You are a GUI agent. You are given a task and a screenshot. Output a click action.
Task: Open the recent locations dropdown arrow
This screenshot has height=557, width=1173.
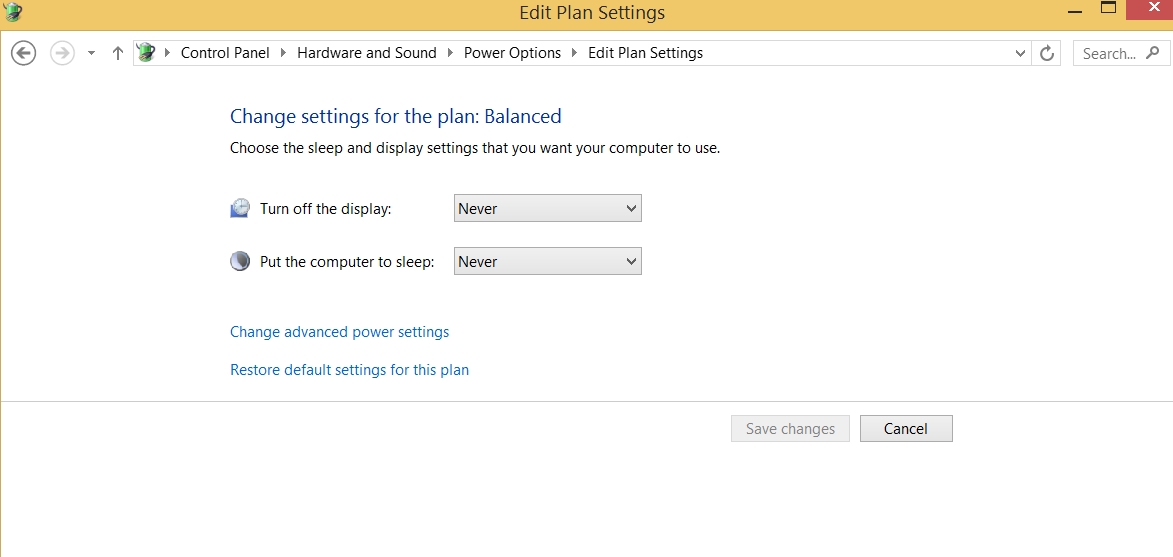[x=91, y=53]
